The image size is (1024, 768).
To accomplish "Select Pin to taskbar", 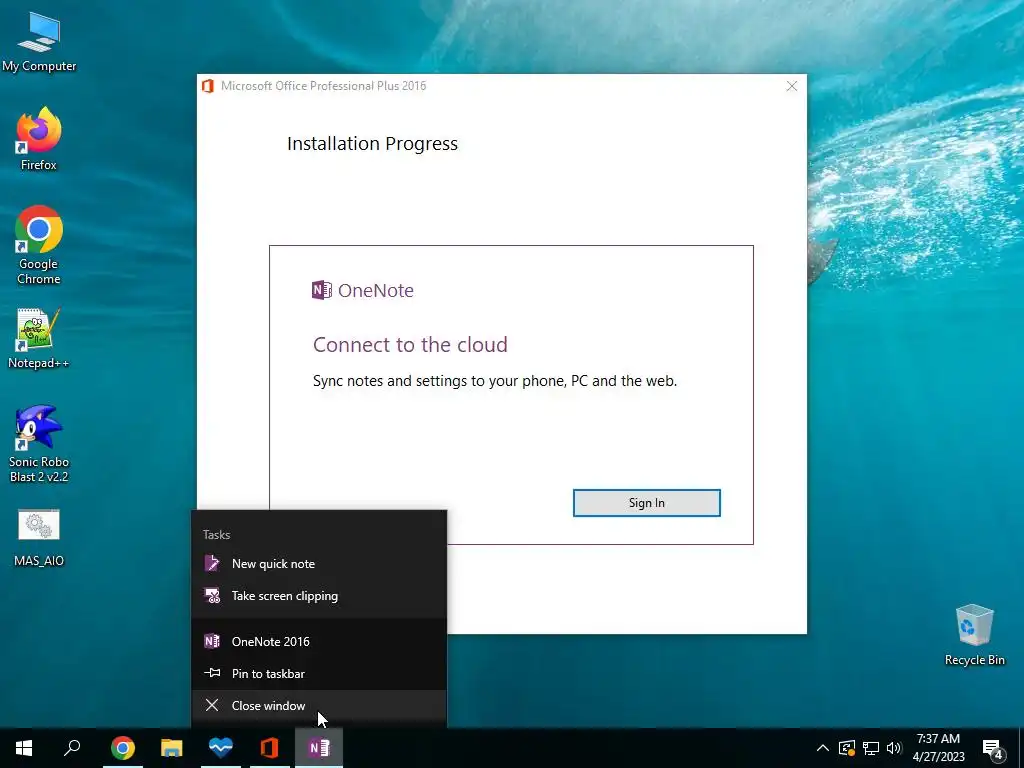I will [319, 673].
